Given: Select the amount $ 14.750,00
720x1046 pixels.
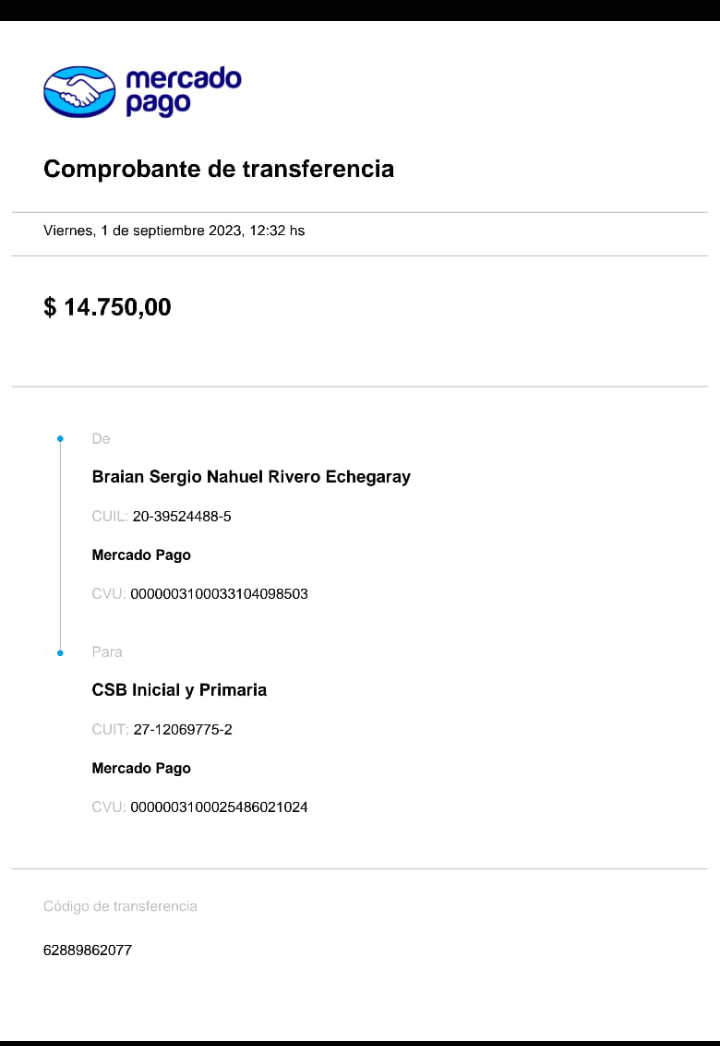Looking at the screenshot, I should [x=107, y=307].
